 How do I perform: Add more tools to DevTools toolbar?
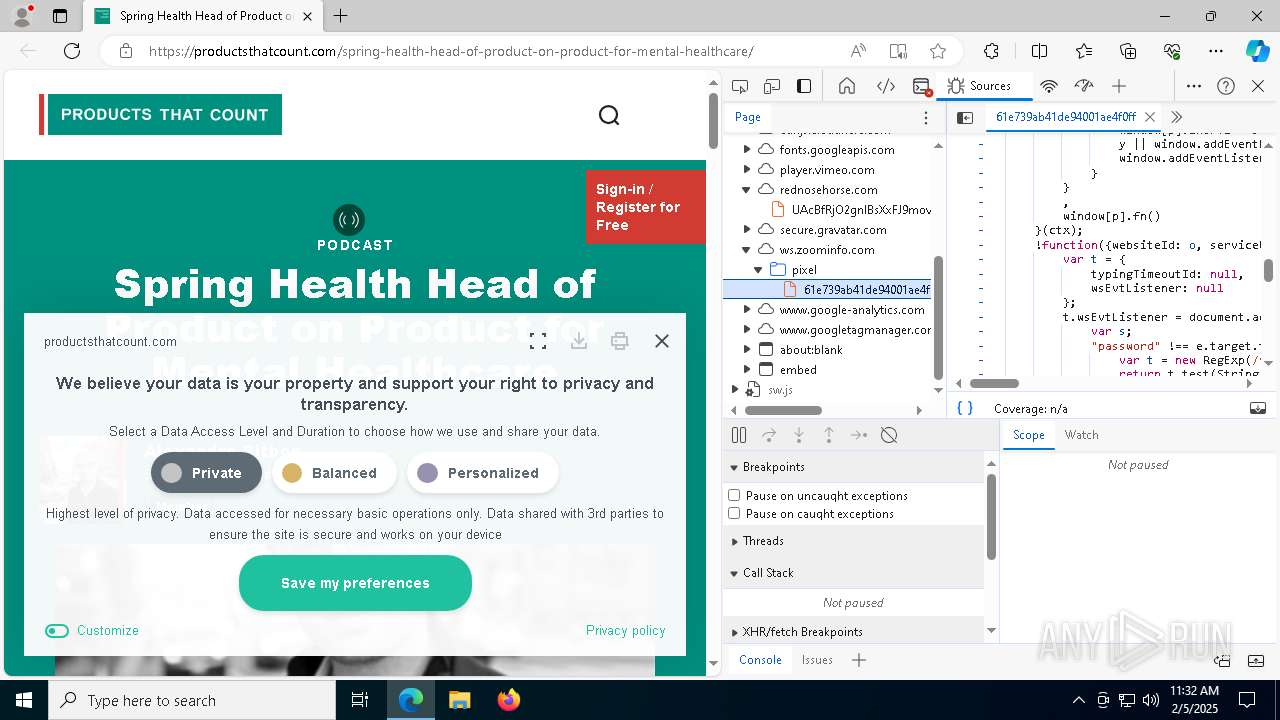1119,86
